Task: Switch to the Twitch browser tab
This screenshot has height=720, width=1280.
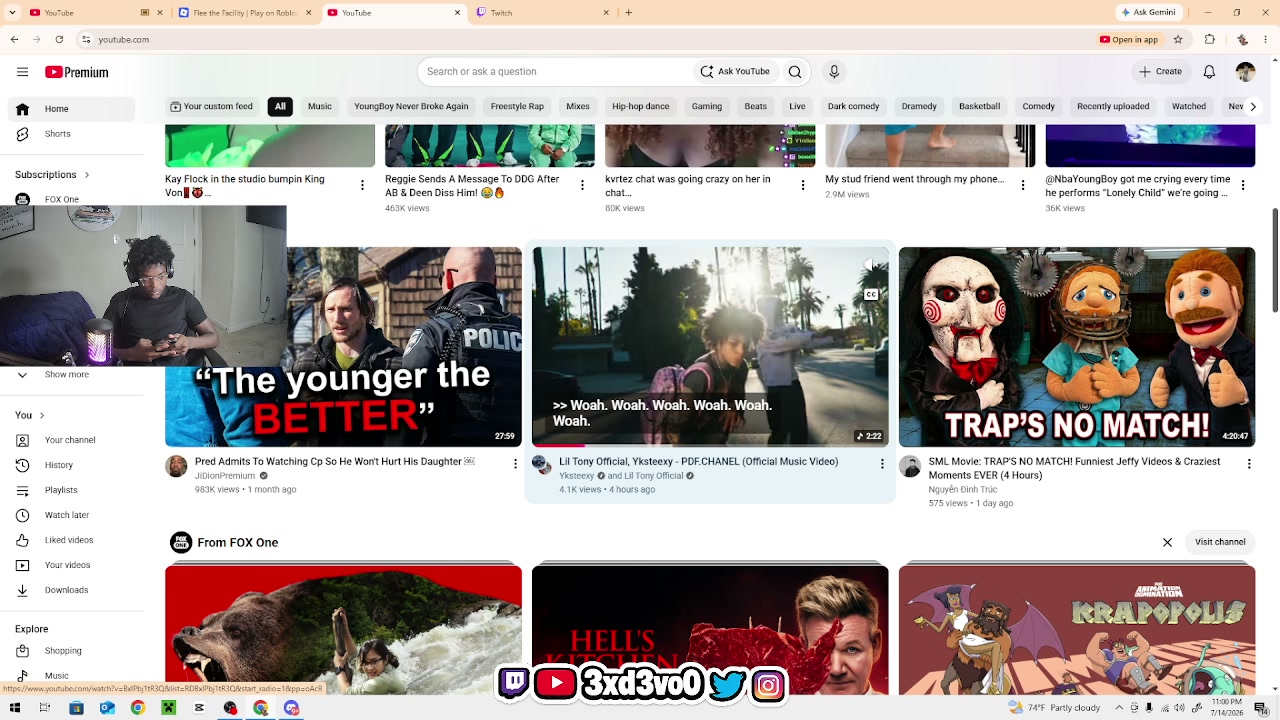Action: 540,13
